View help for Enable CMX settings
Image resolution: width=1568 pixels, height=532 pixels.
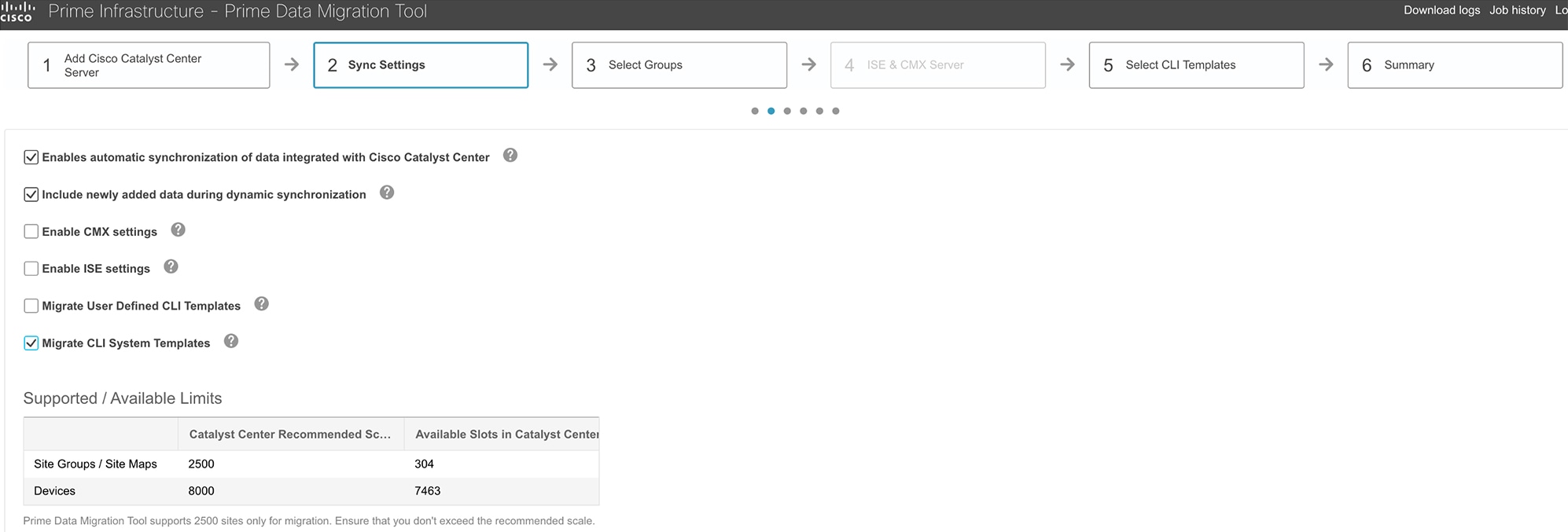[179, 229]
